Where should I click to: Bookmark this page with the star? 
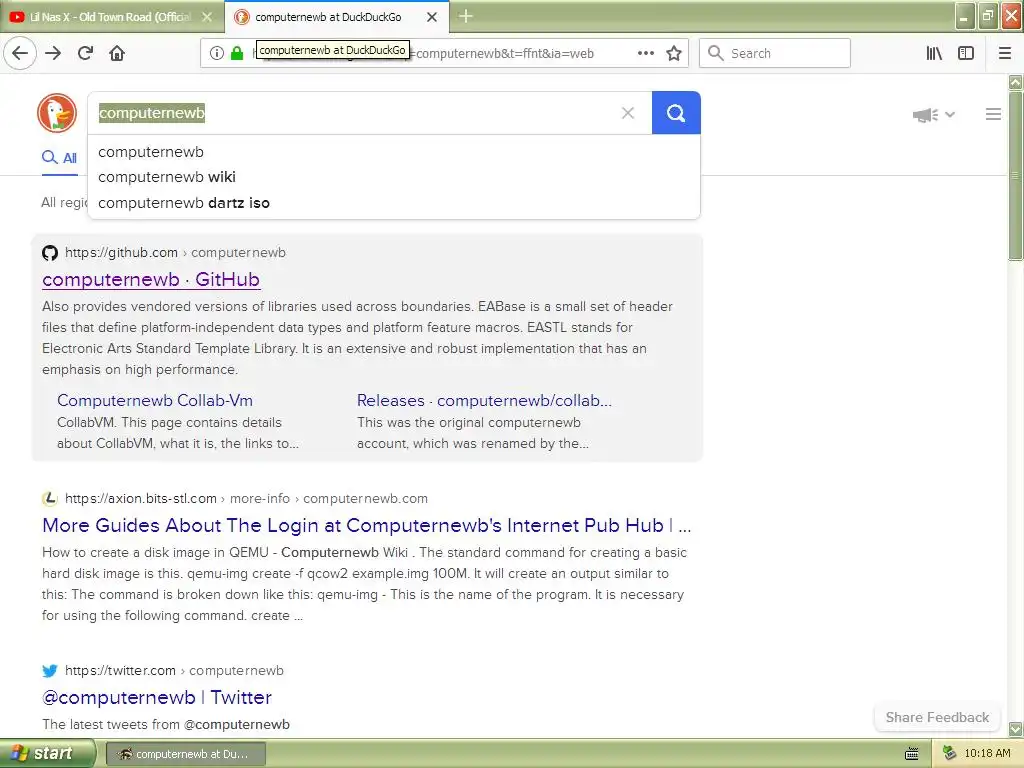coord(674,53)
